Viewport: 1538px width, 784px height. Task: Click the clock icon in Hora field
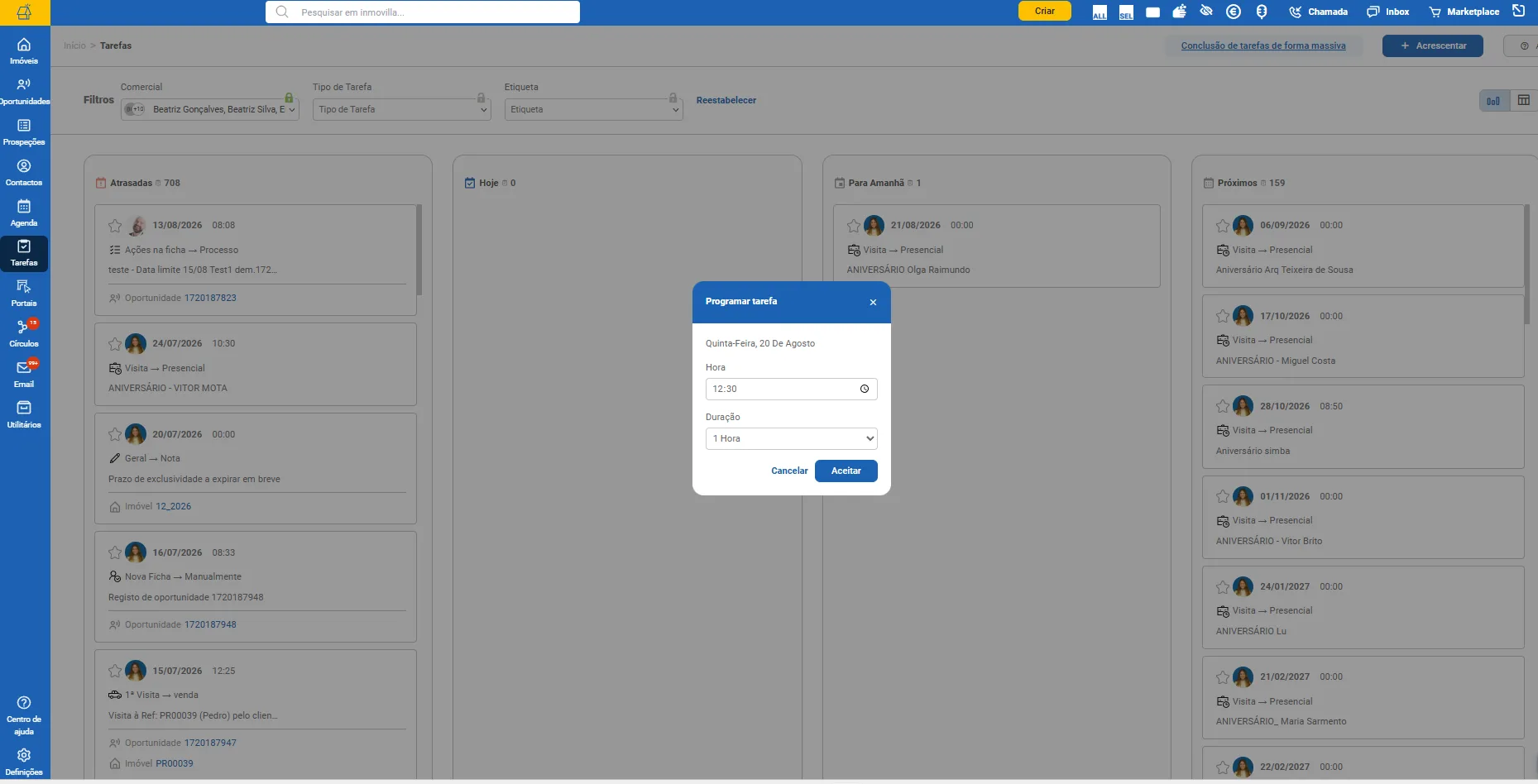[865, 389]
